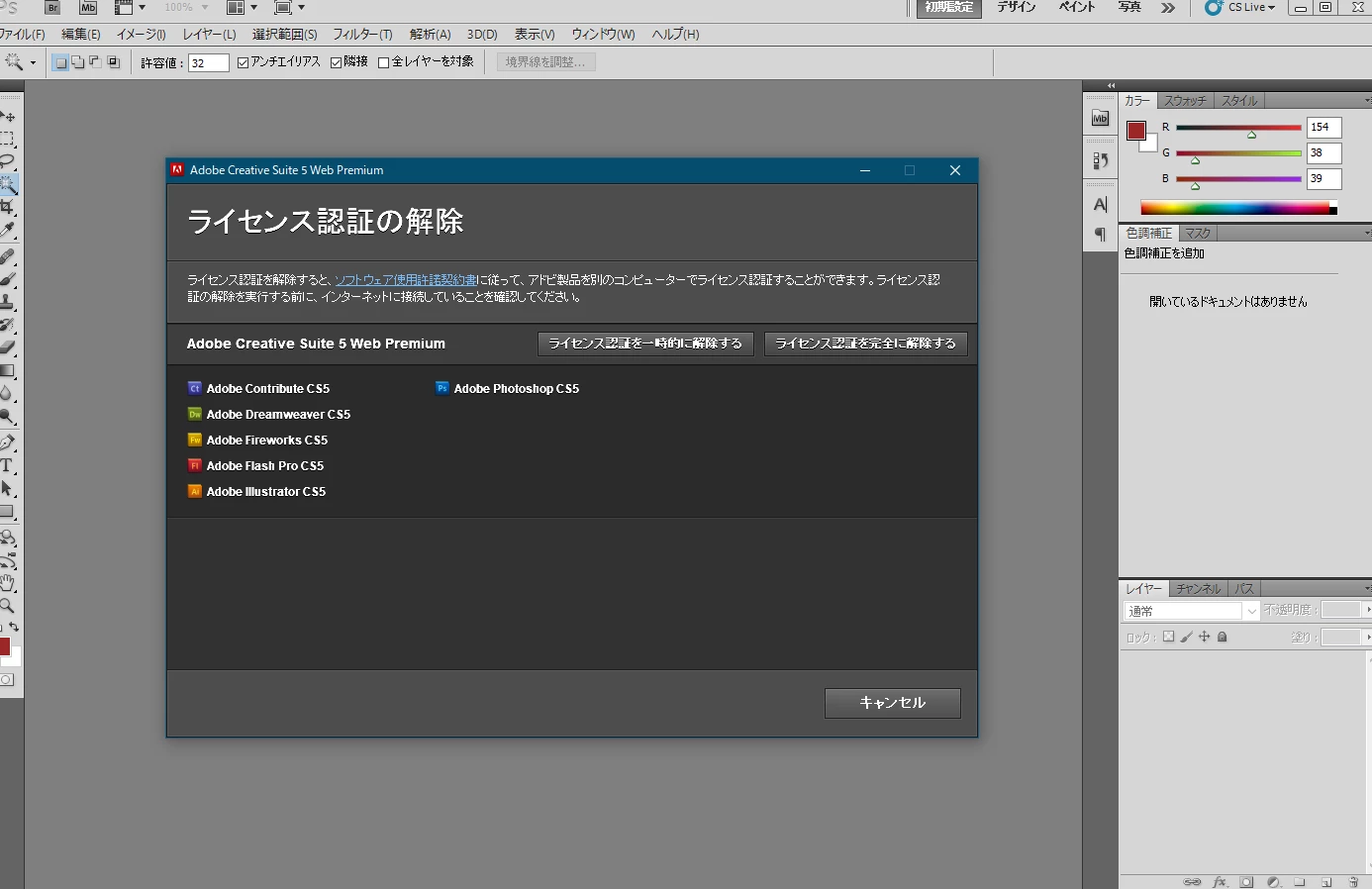Select the Clone Stamp tool
The image size is (1372, 889).
pyautogui.click(x=8, y=302)
